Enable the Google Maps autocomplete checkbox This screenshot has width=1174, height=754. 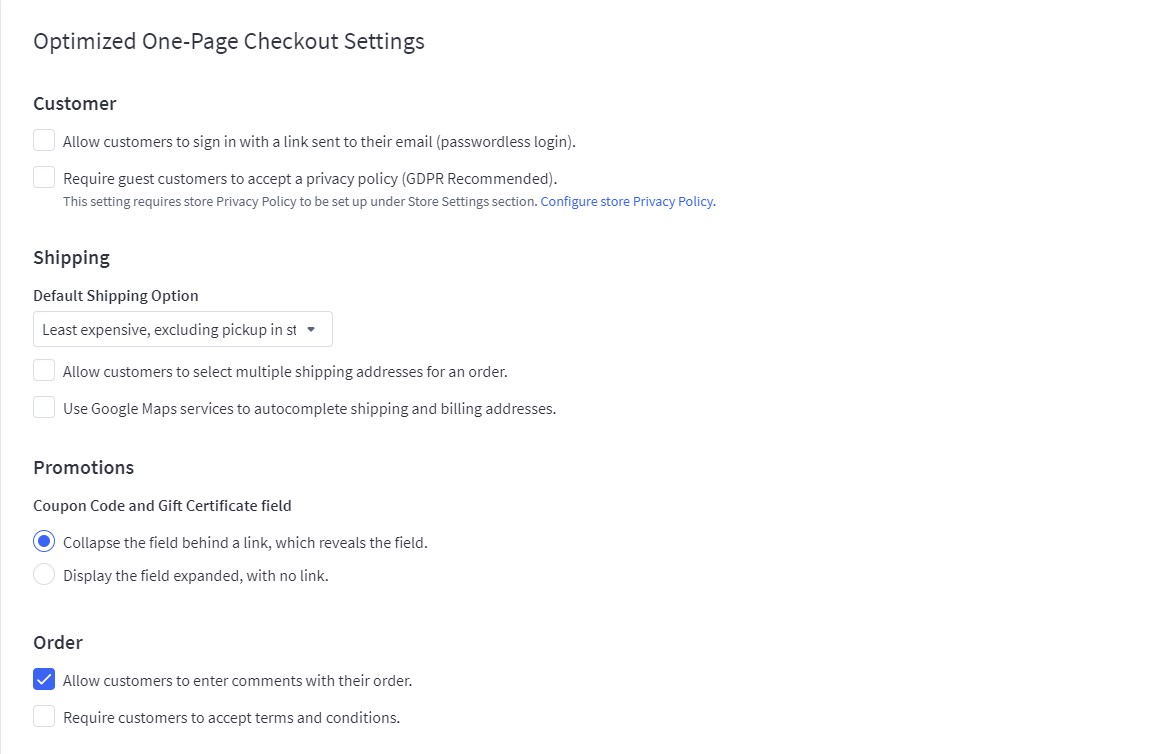coord(44,408)
